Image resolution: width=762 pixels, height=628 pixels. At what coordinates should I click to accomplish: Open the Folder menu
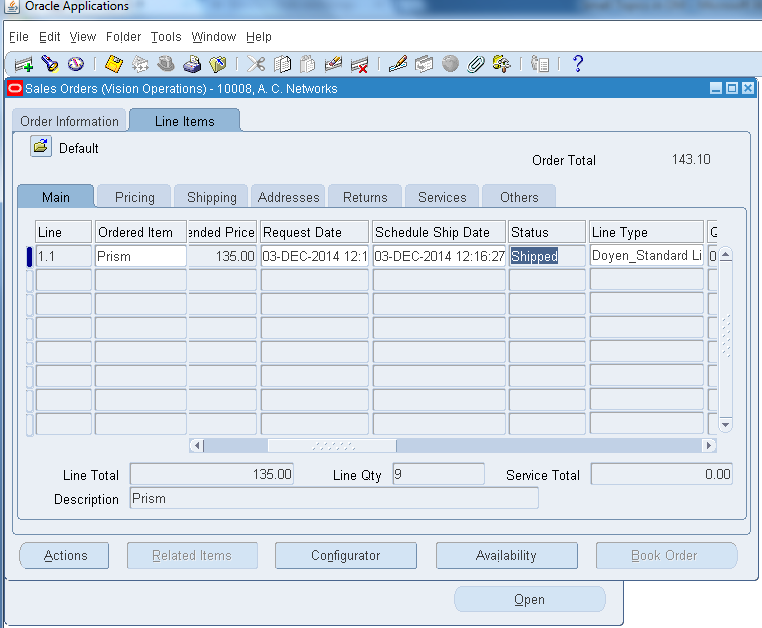[123, 37]
